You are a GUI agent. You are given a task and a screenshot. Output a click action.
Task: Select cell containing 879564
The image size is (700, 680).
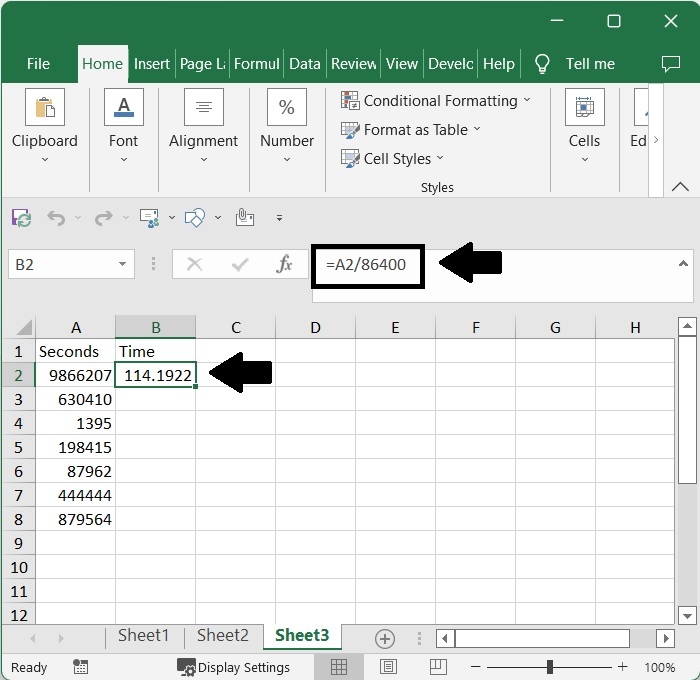[x=75, y=519]
